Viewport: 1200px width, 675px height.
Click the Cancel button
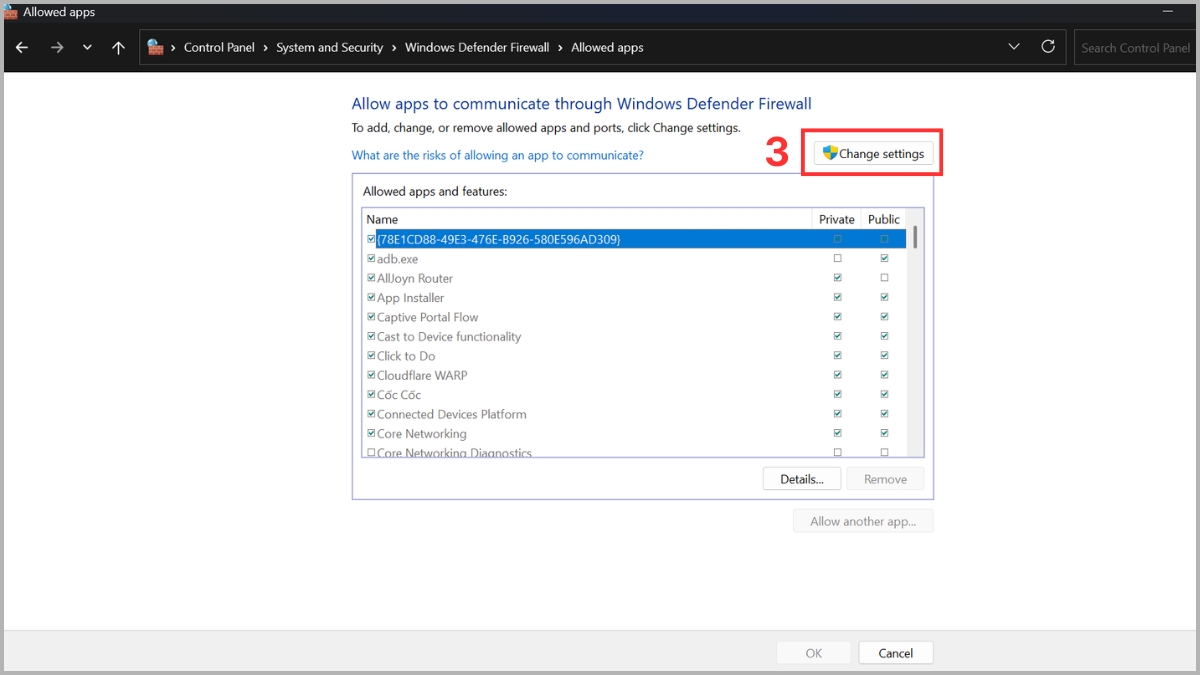point(896,653)
